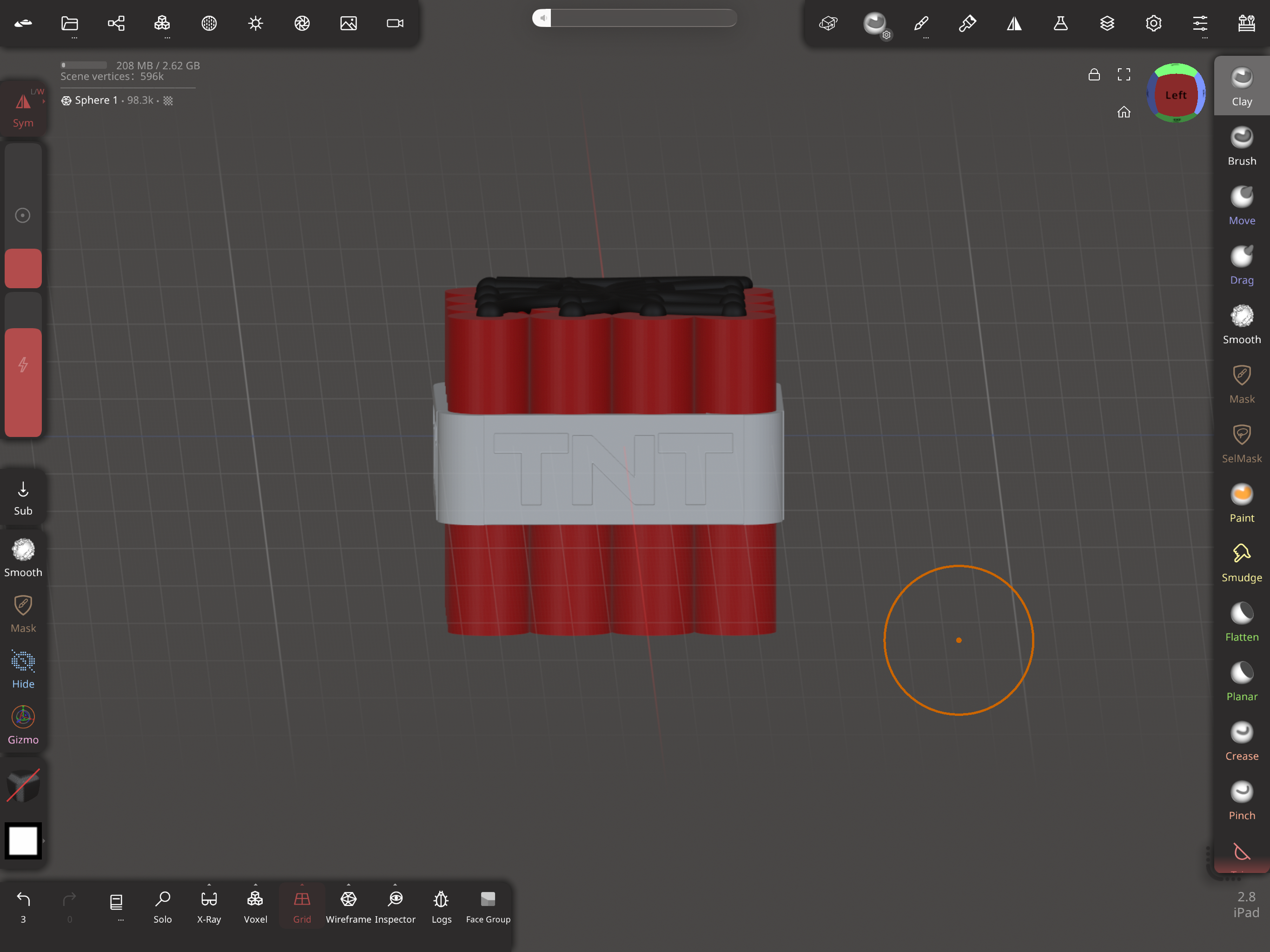Select the Paint tool
Screen dimensions: 1270x952
pos(1241,503)
